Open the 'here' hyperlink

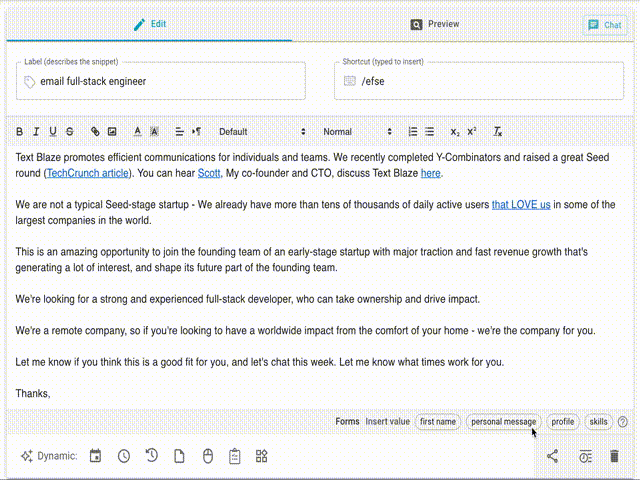430,173
